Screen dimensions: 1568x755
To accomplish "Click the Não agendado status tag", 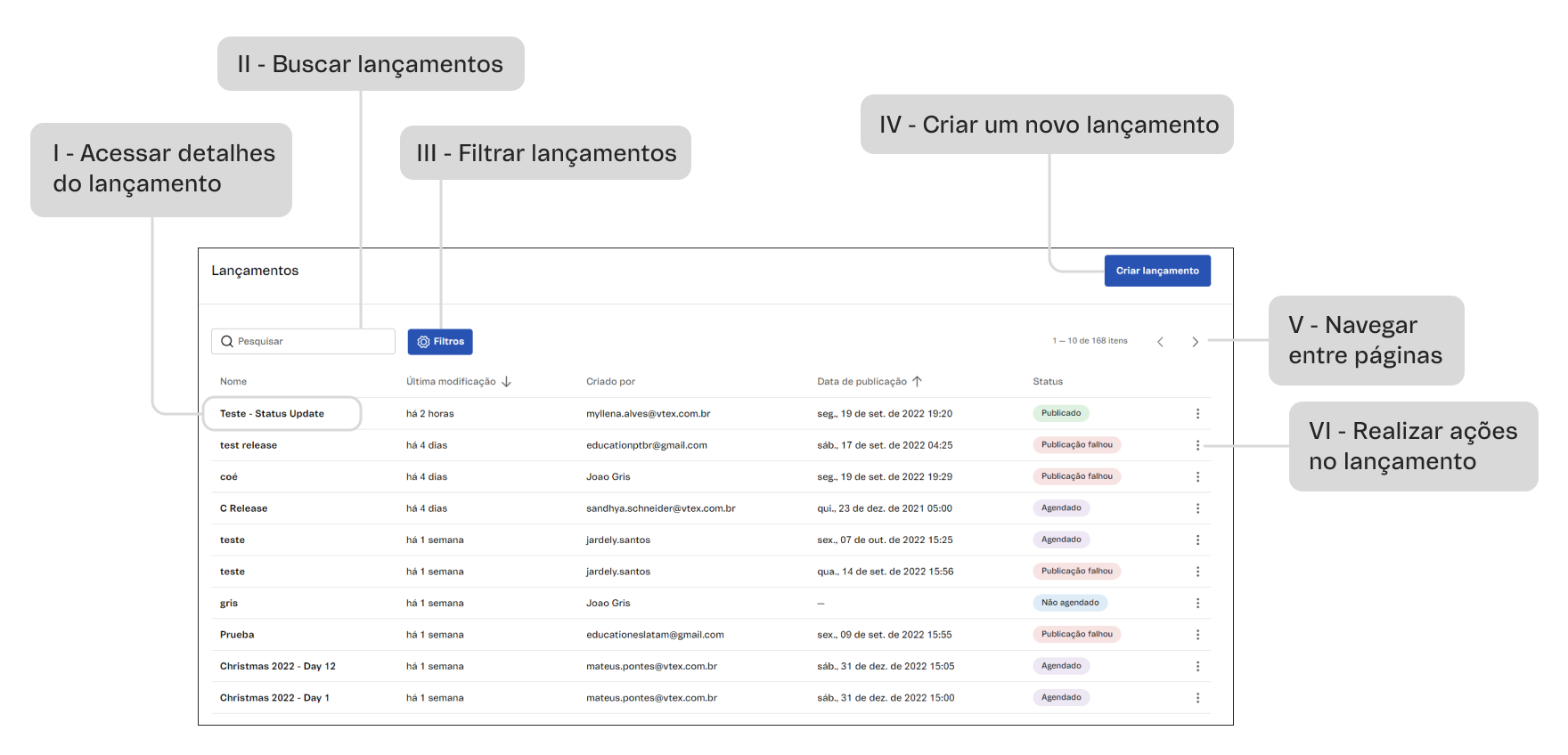I will tap(1069, 603).
